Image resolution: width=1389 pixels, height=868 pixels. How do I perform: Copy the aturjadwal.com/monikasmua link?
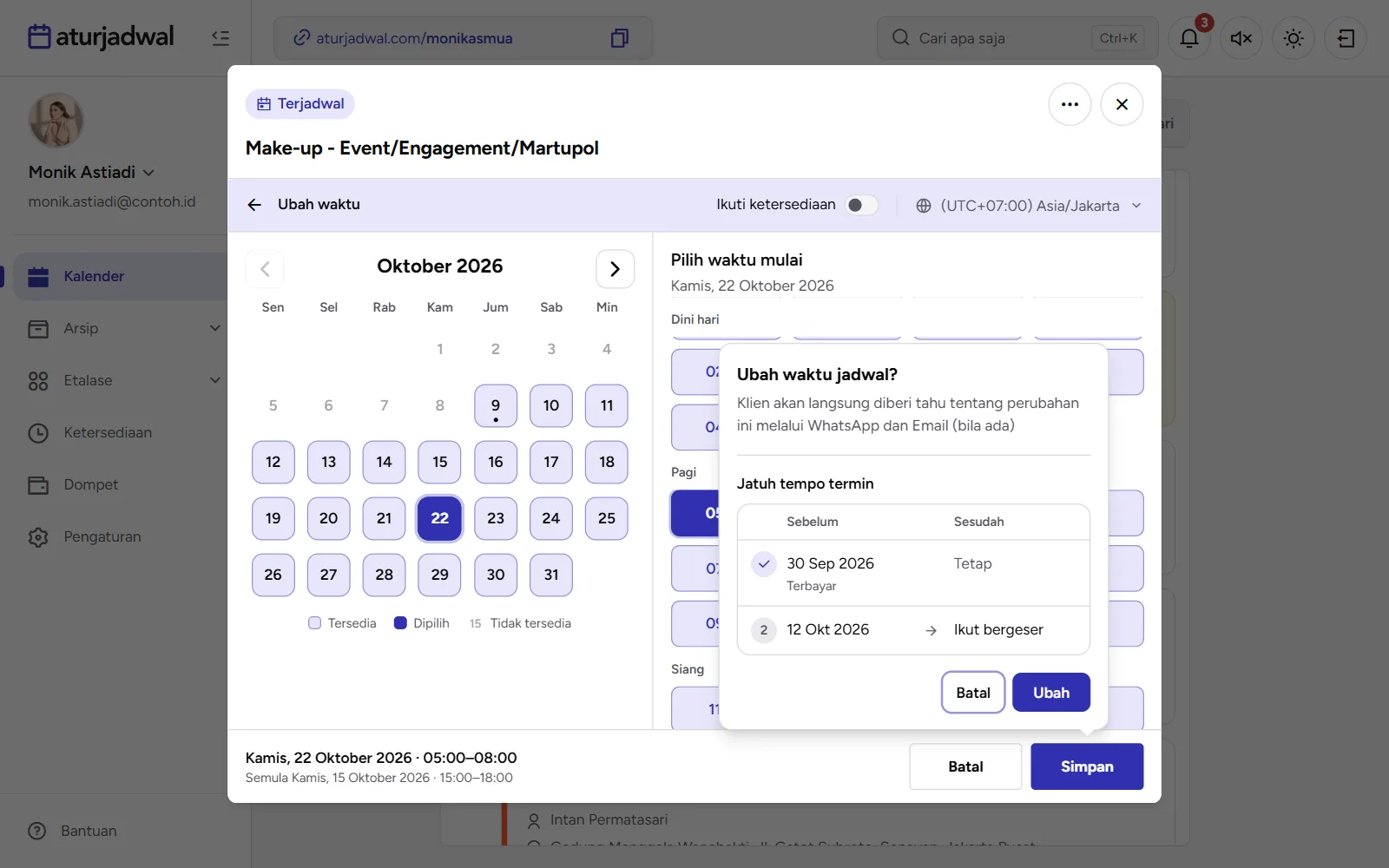[x=619, y=38]
